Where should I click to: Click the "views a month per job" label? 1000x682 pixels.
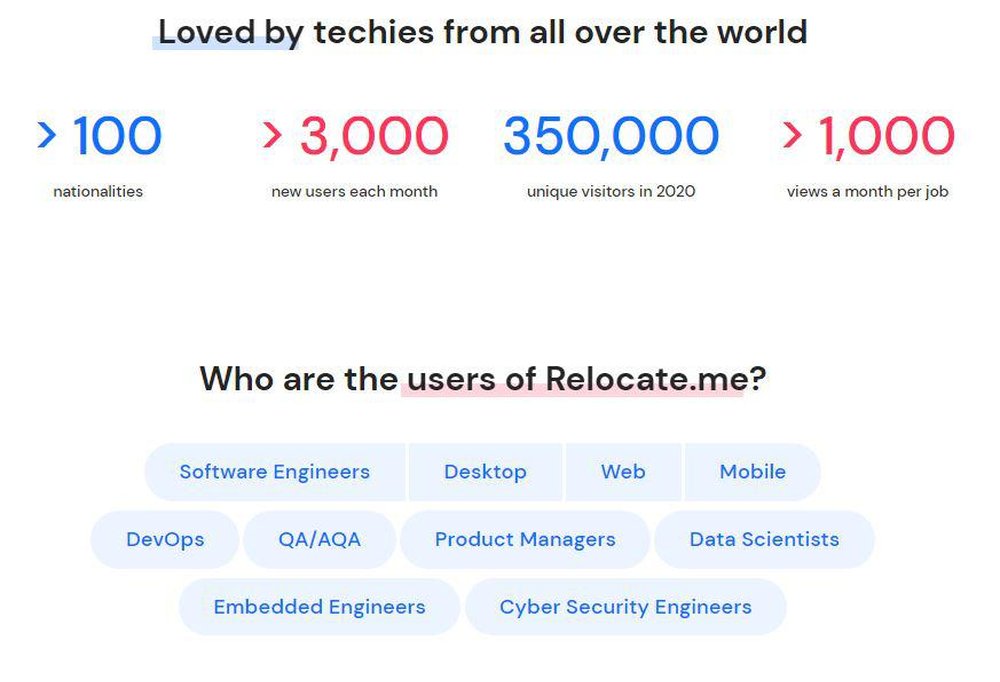pos(866,191)
